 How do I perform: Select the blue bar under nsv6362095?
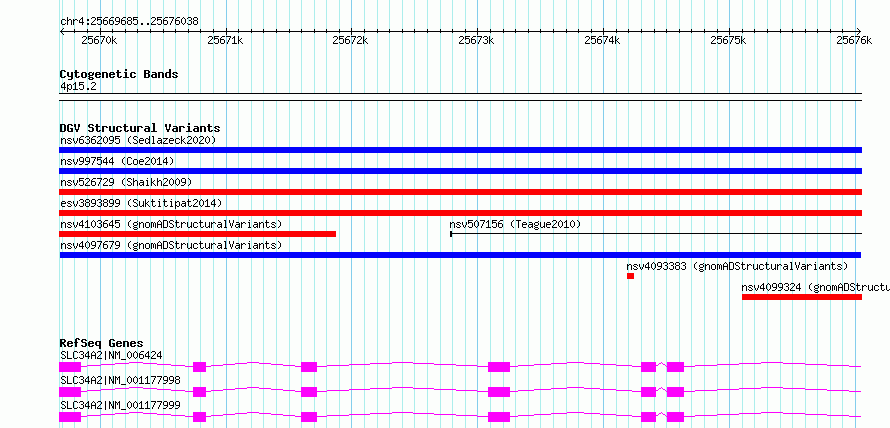[x=460, y=150]
